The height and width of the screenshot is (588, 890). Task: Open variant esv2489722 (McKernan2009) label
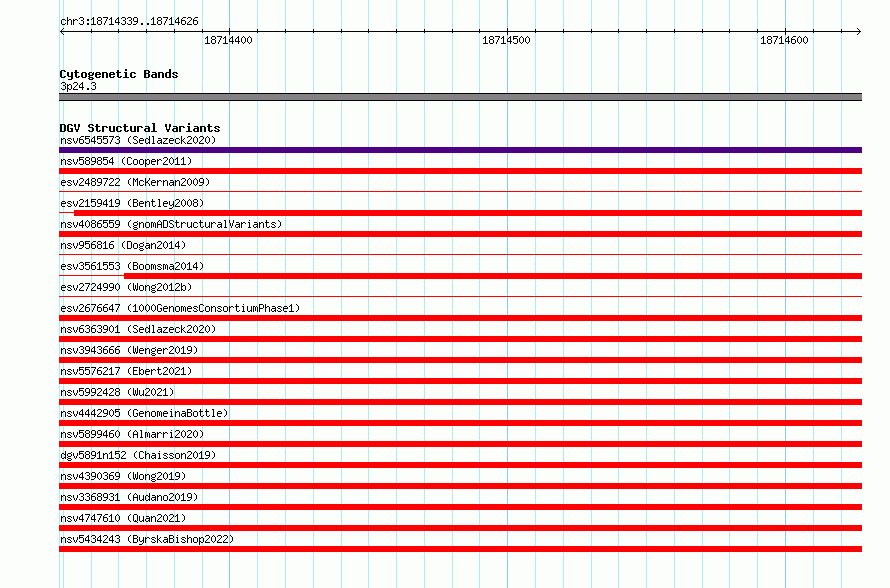coord(135,182)
